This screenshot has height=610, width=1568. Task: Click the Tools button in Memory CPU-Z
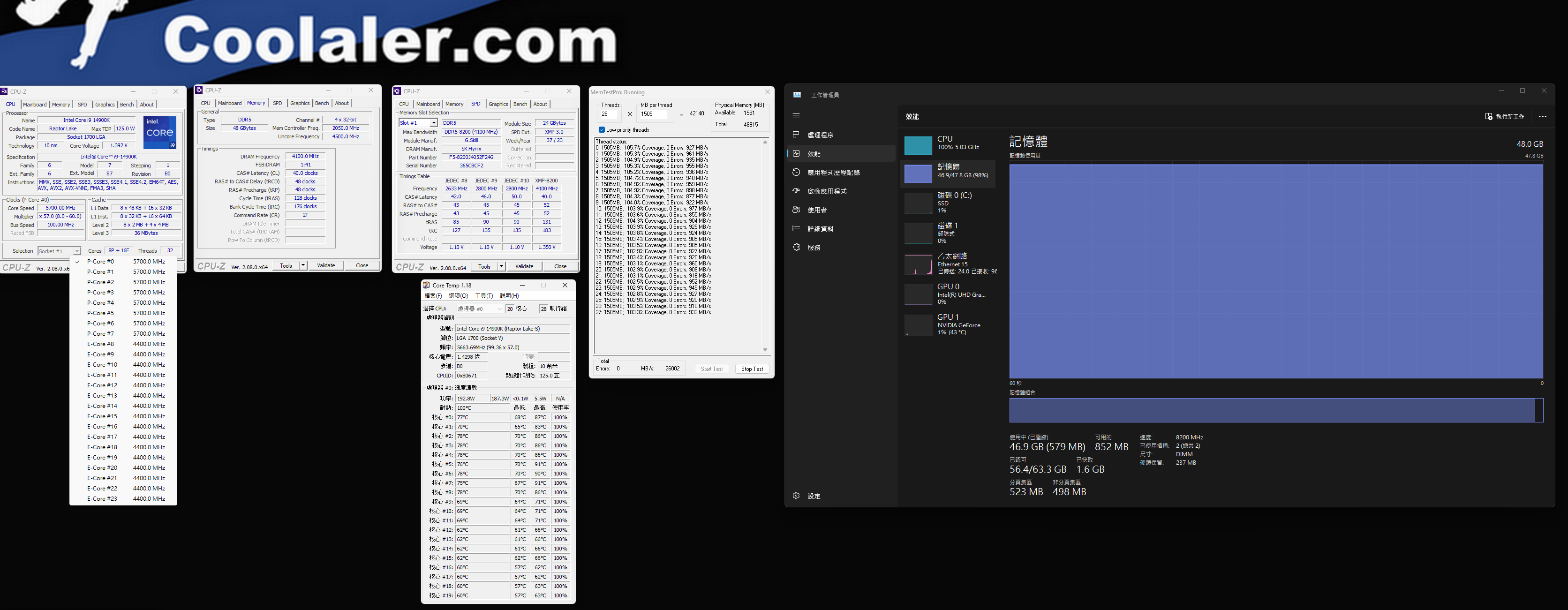286,265
